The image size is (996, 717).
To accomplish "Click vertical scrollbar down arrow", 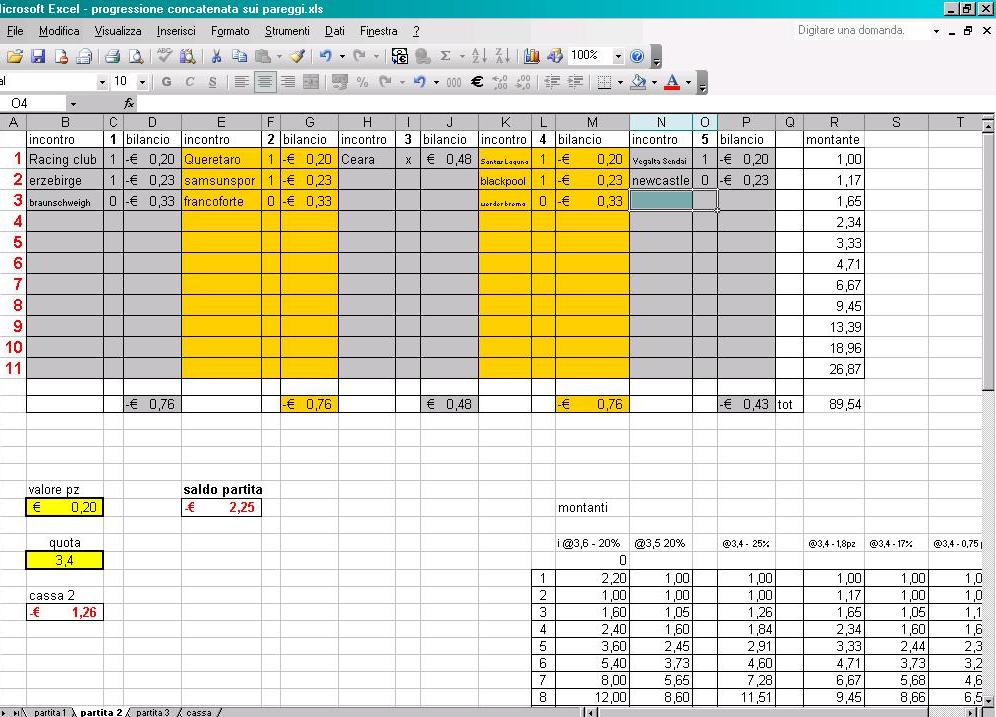I will [988, 699].
